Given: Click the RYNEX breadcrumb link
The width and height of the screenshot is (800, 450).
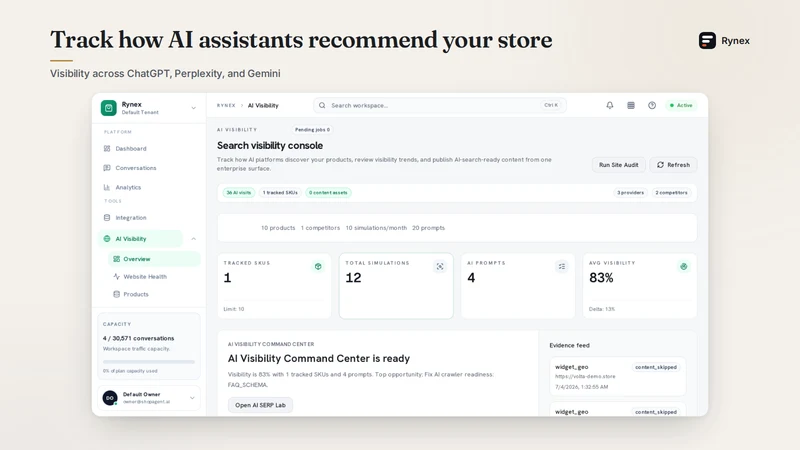Looking at the screenshot, I should click(x=226, y=106).
